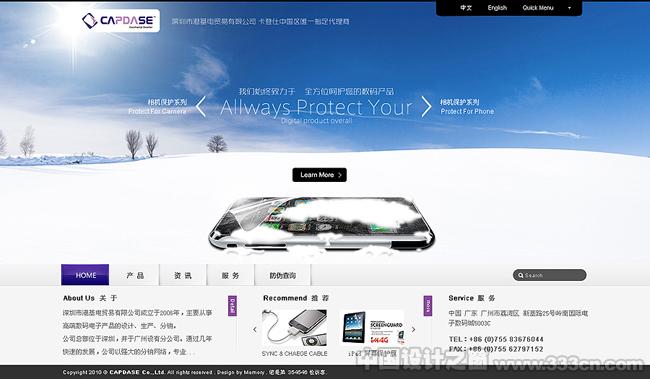
Task: Open the 防伪查询 navigation tab
Action: pos(283,275)
